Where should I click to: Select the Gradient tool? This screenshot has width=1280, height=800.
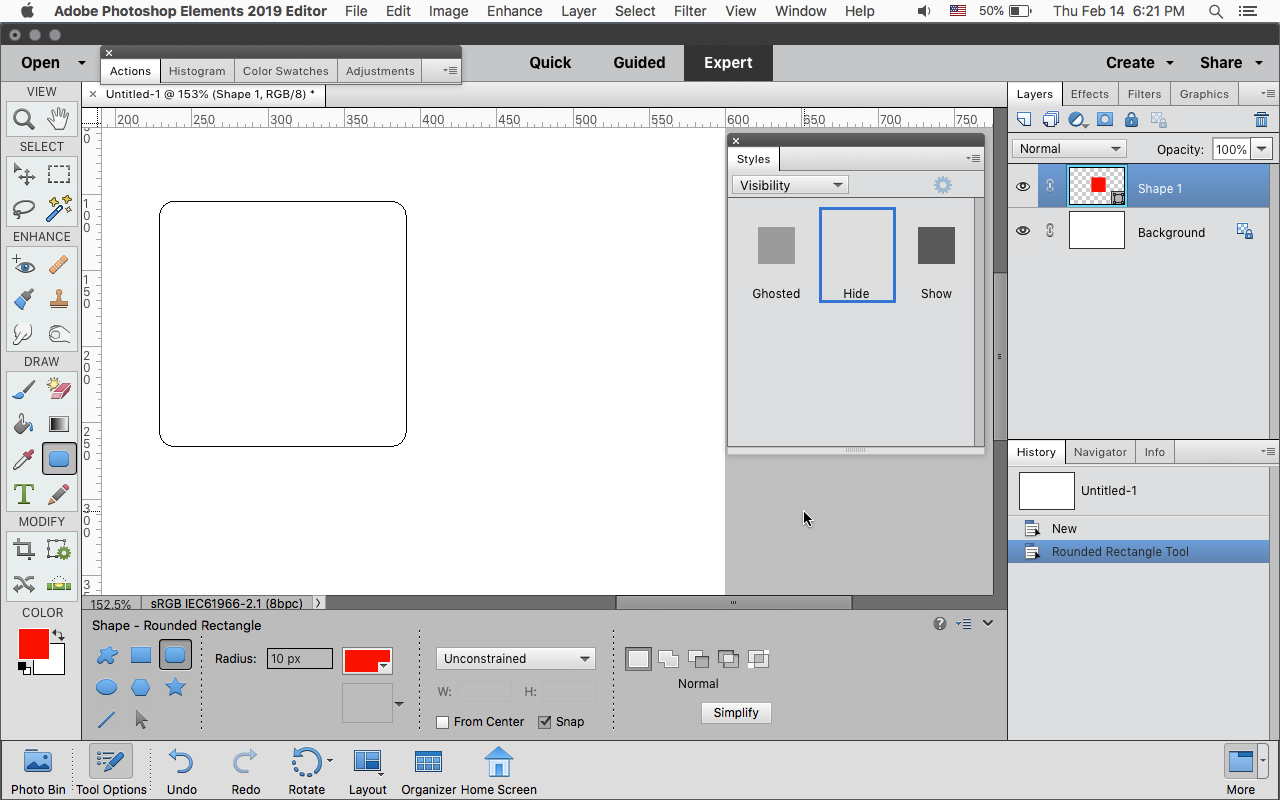59,424
